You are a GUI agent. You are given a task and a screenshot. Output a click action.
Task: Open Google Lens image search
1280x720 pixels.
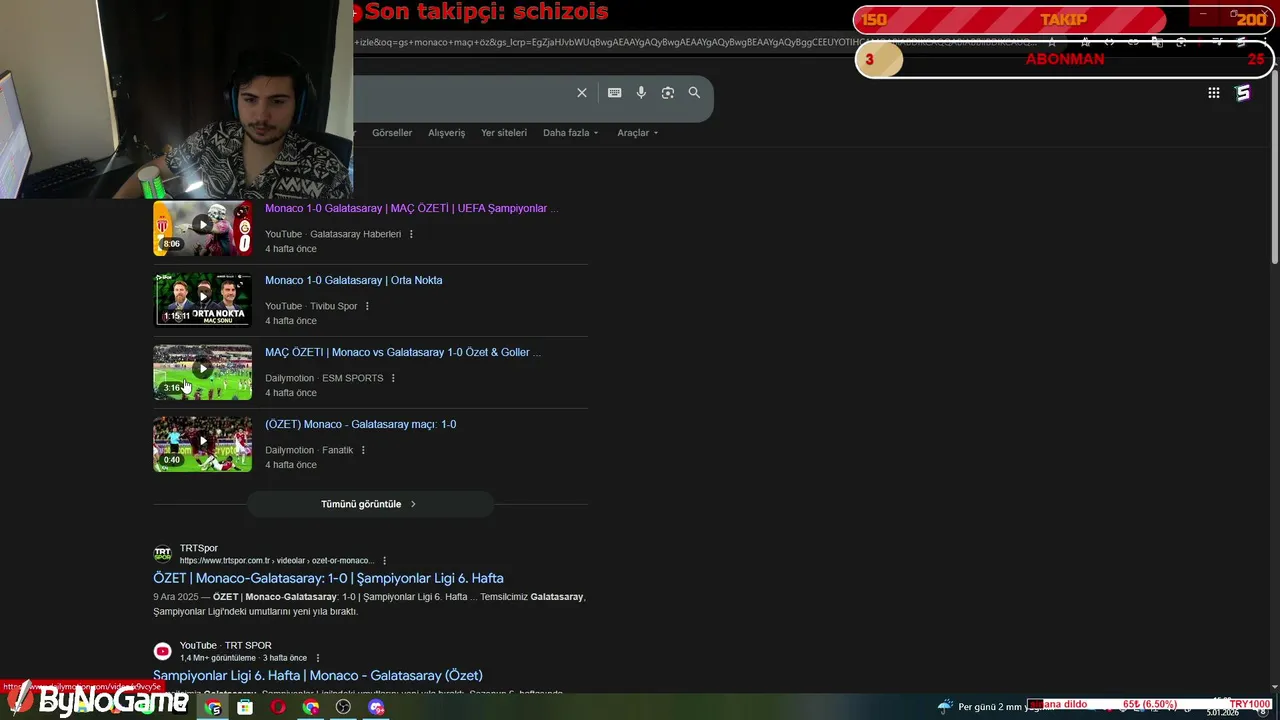pos(668,93)
